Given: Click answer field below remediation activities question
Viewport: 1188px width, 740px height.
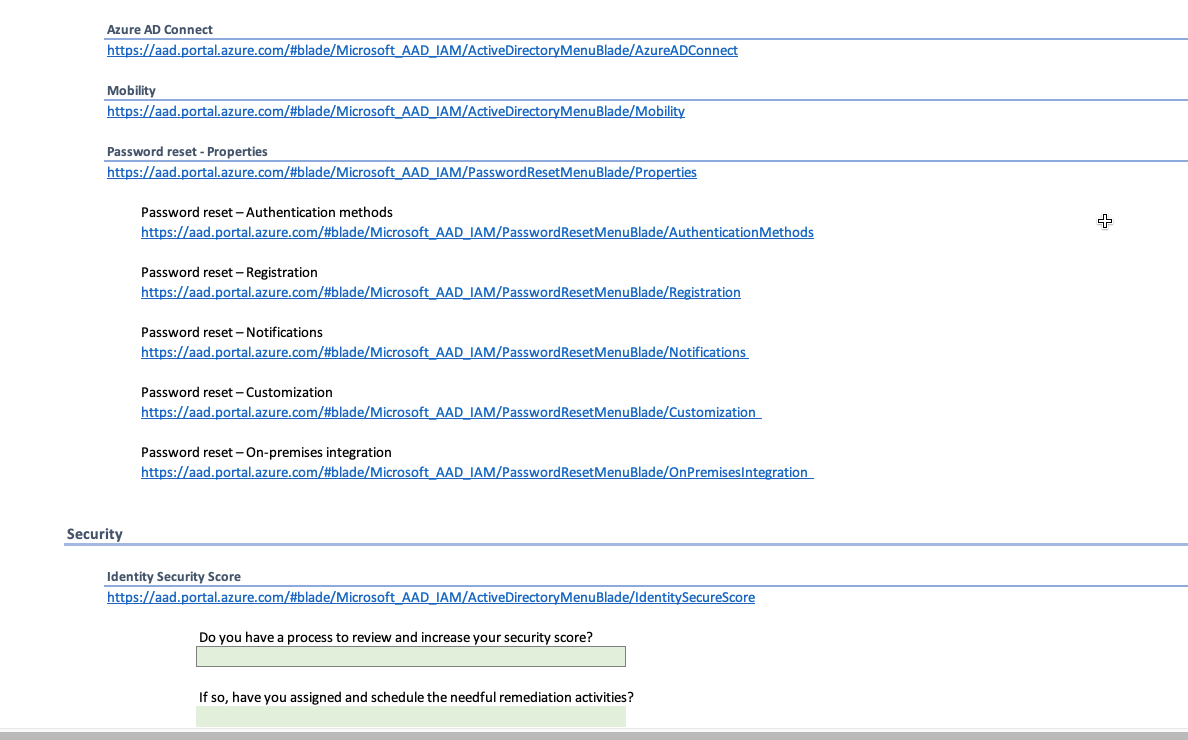Looking at the screenshot, I should pyautogui.click(x=410, y=716).
